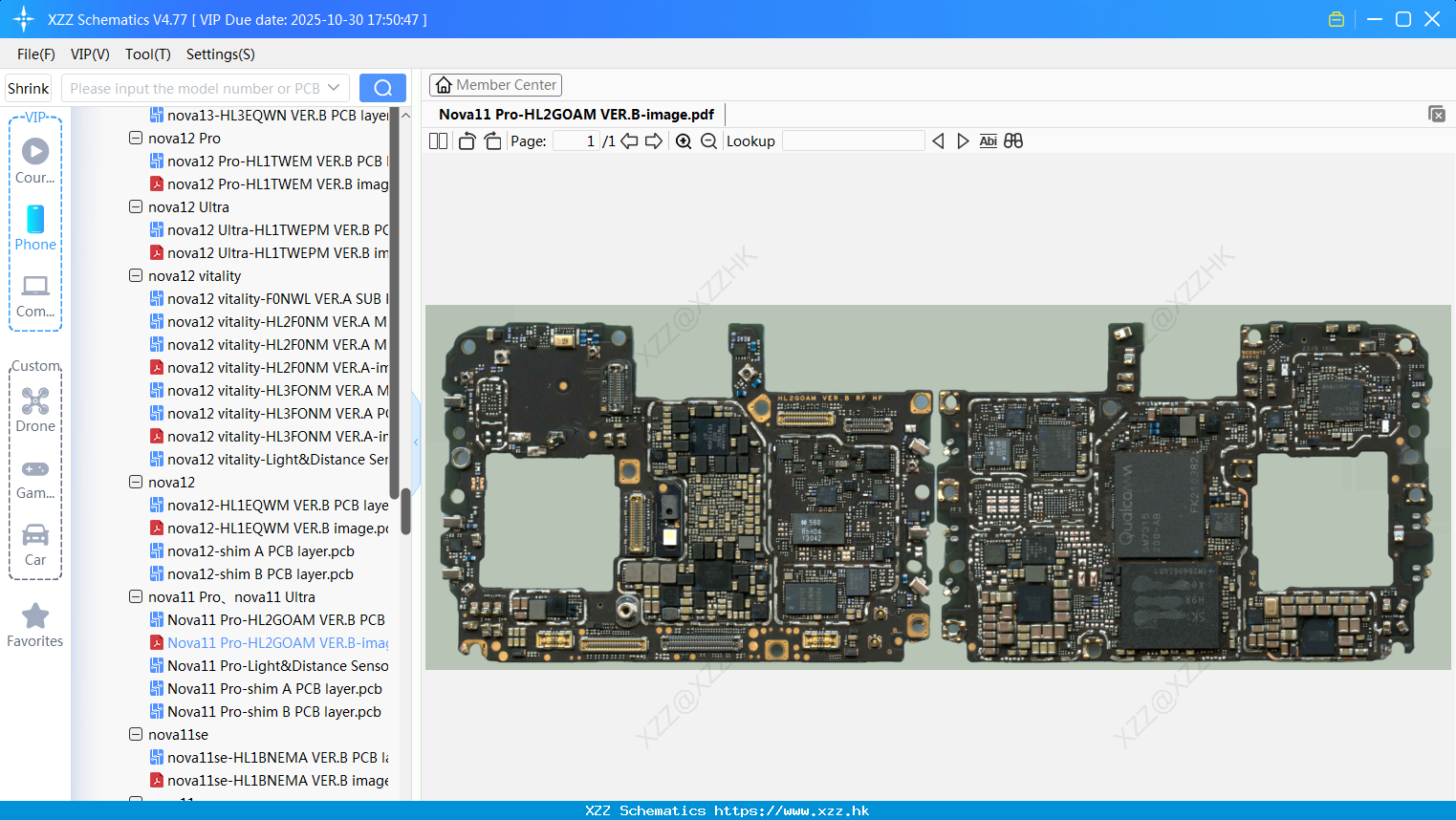The height and width of the screenshot is (820, 1456).
Task: Open the Courses section in the sidebar
Action: point(35,161)
